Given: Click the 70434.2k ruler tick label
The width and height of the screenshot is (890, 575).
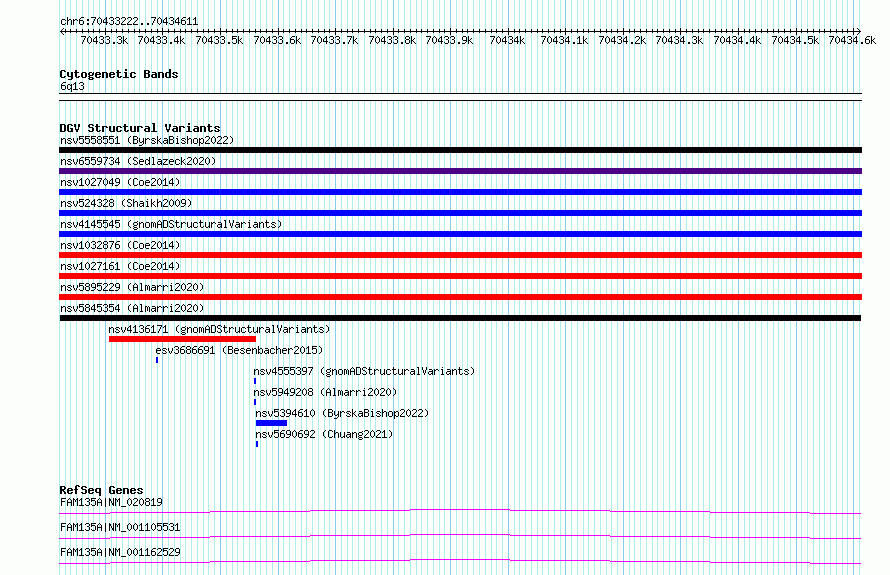Looking at the screenshot, I should click(622, 40).
